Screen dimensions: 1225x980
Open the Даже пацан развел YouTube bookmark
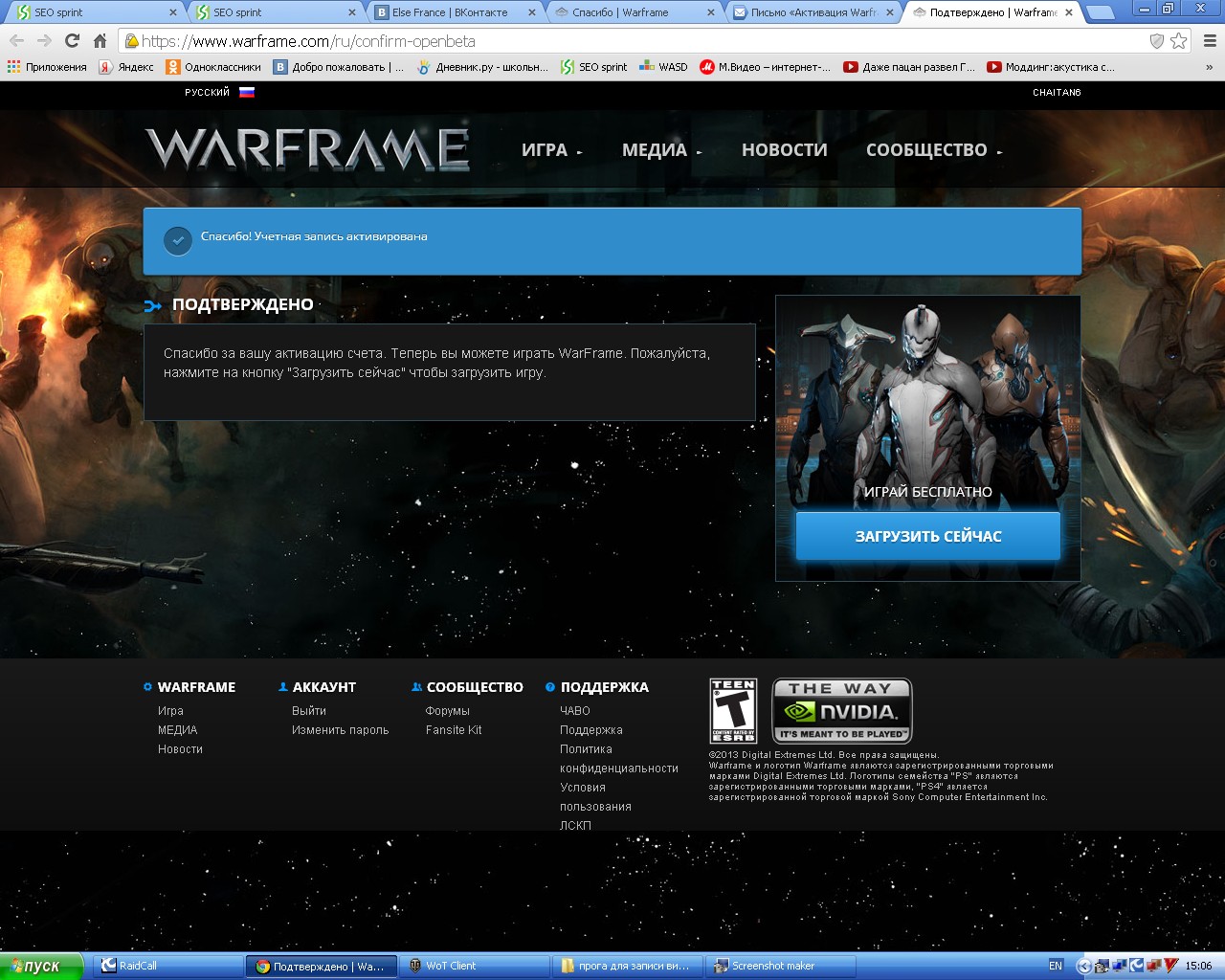pyautogui.click(x=909, y=67)
